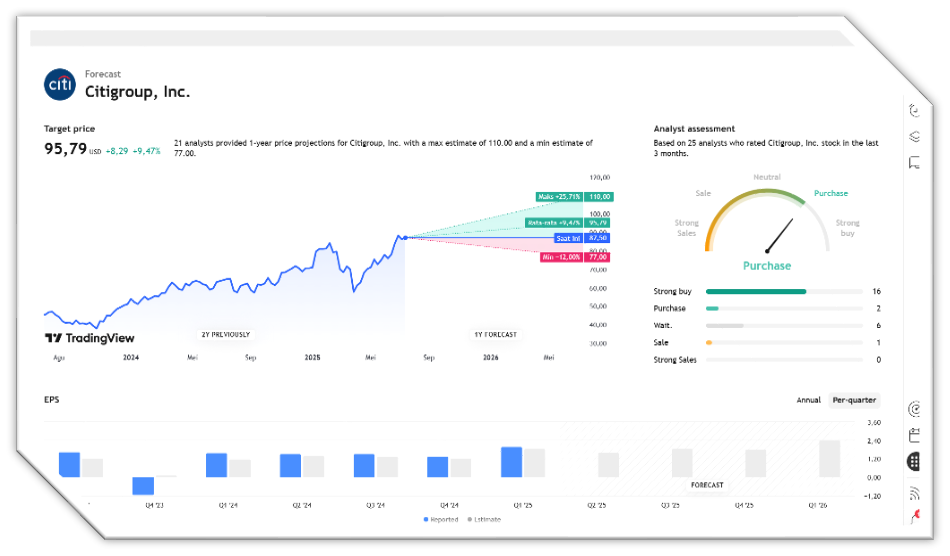Click the Purchase rating bar in list

click(x=784, y=308)
